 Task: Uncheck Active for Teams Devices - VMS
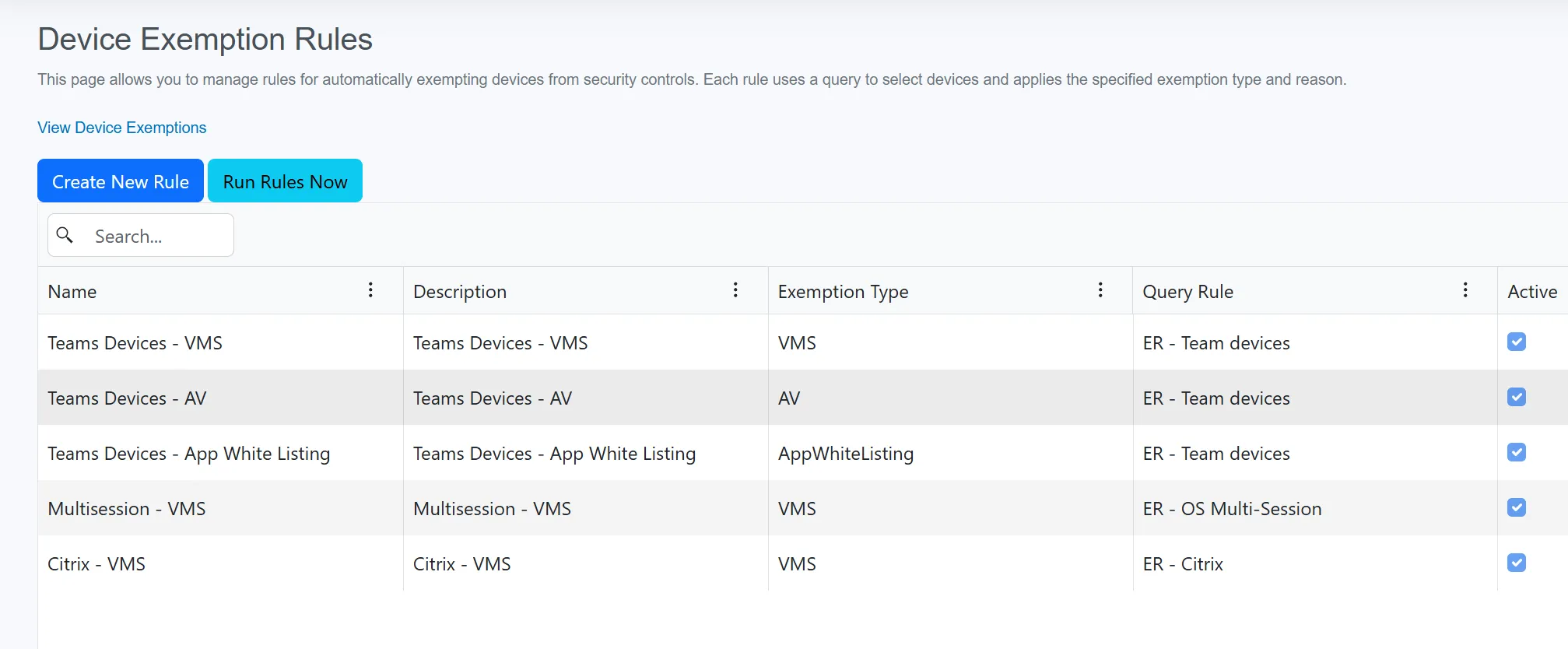[x=1517, y=342]
